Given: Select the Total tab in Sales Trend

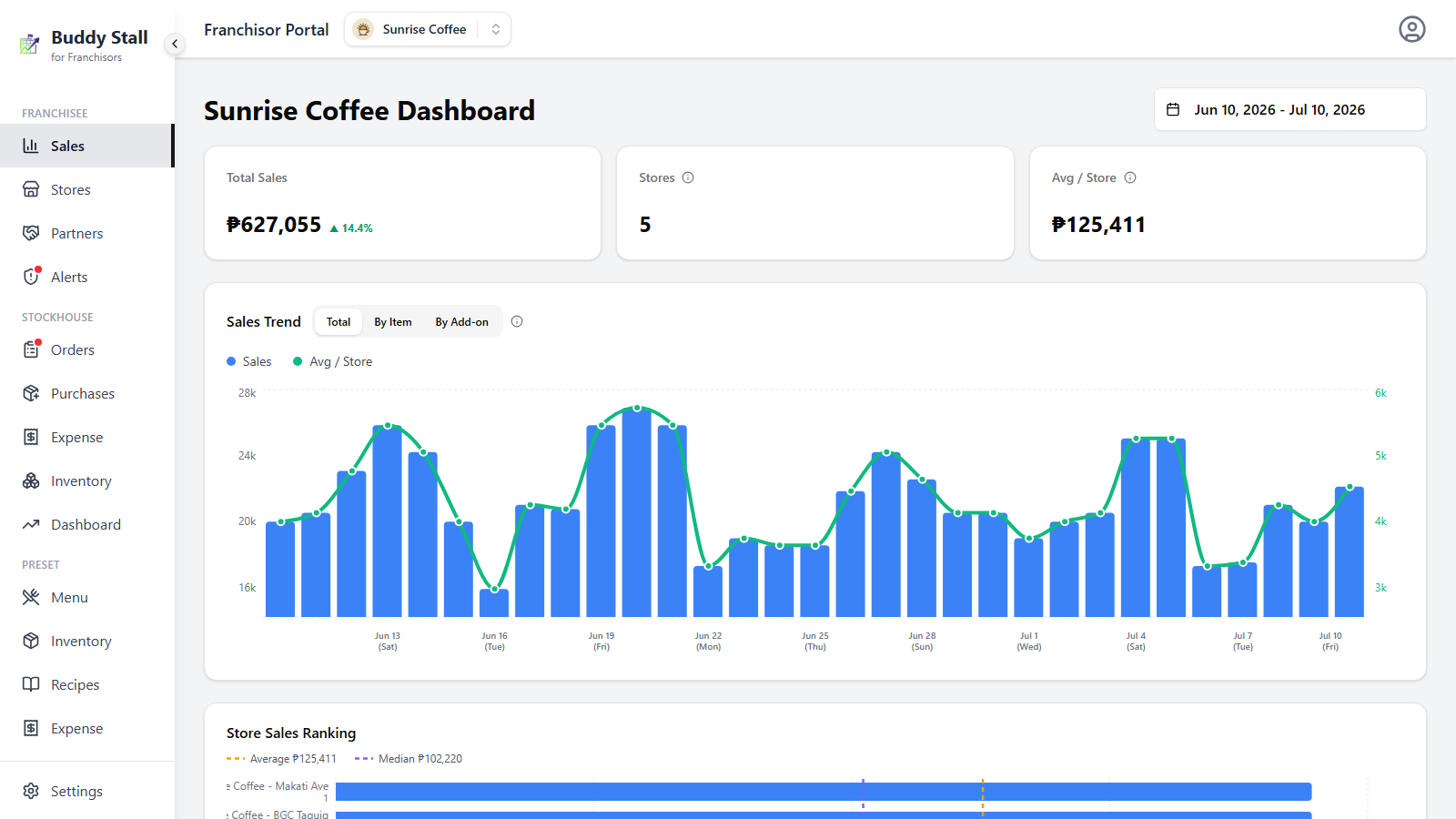Looking at the screenshot, I should tap(339, 321).
